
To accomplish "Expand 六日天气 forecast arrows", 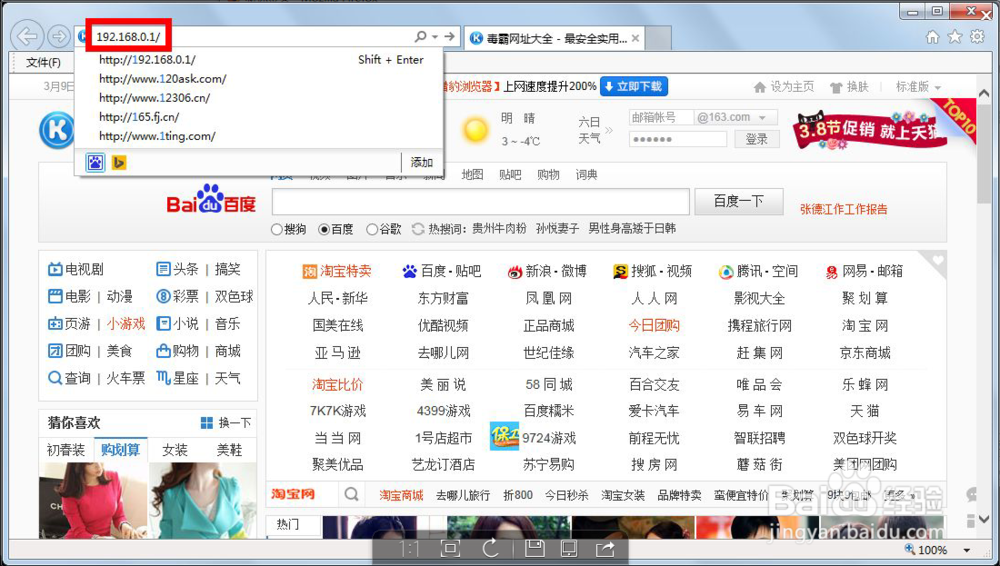I will point(608,130).
